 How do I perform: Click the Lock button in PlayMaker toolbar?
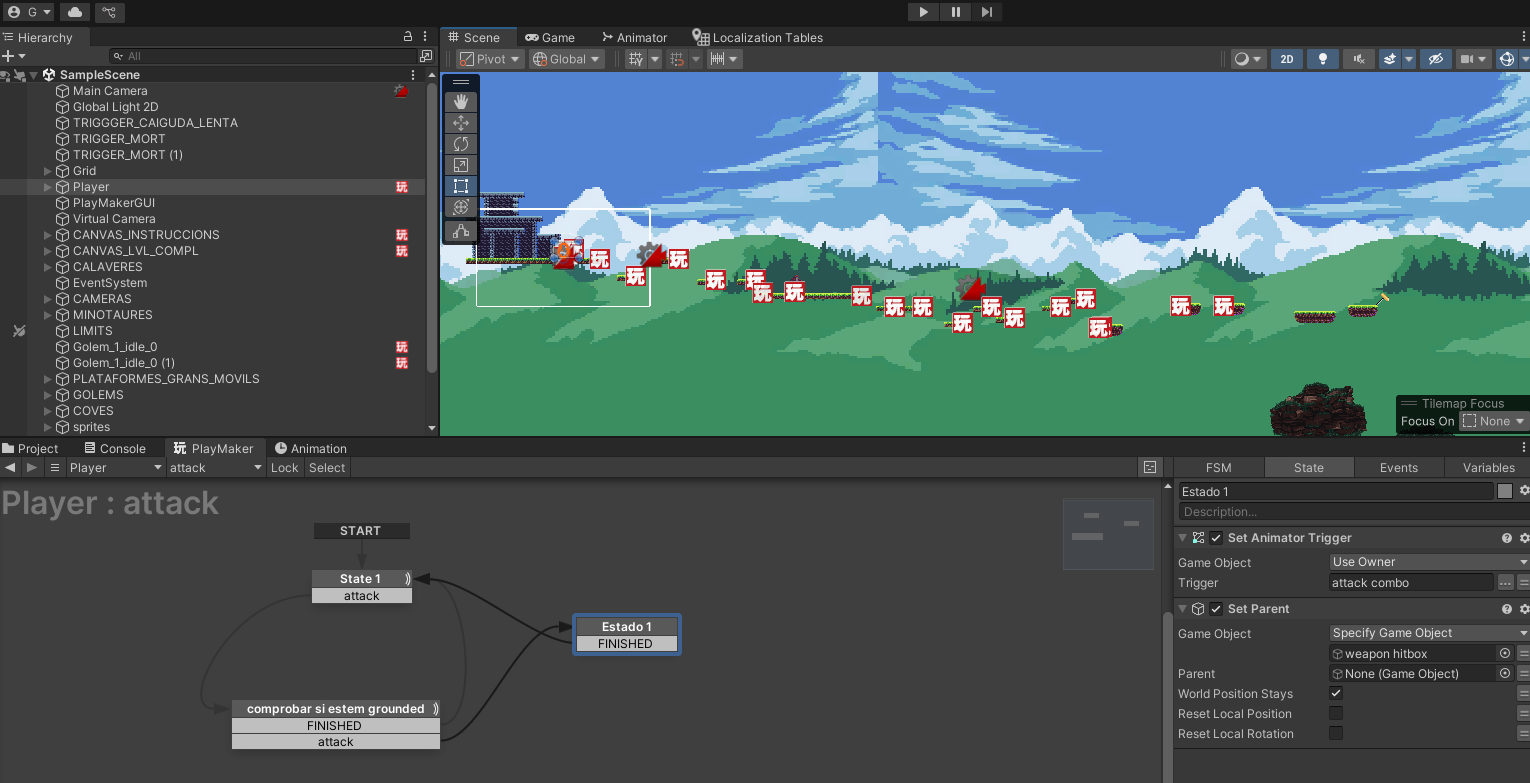pyautogui.click(x=284, y=467)
